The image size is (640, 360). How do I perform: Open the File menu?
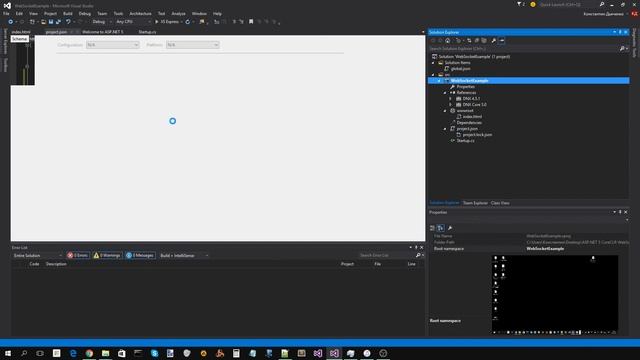(x=6, y=13)
